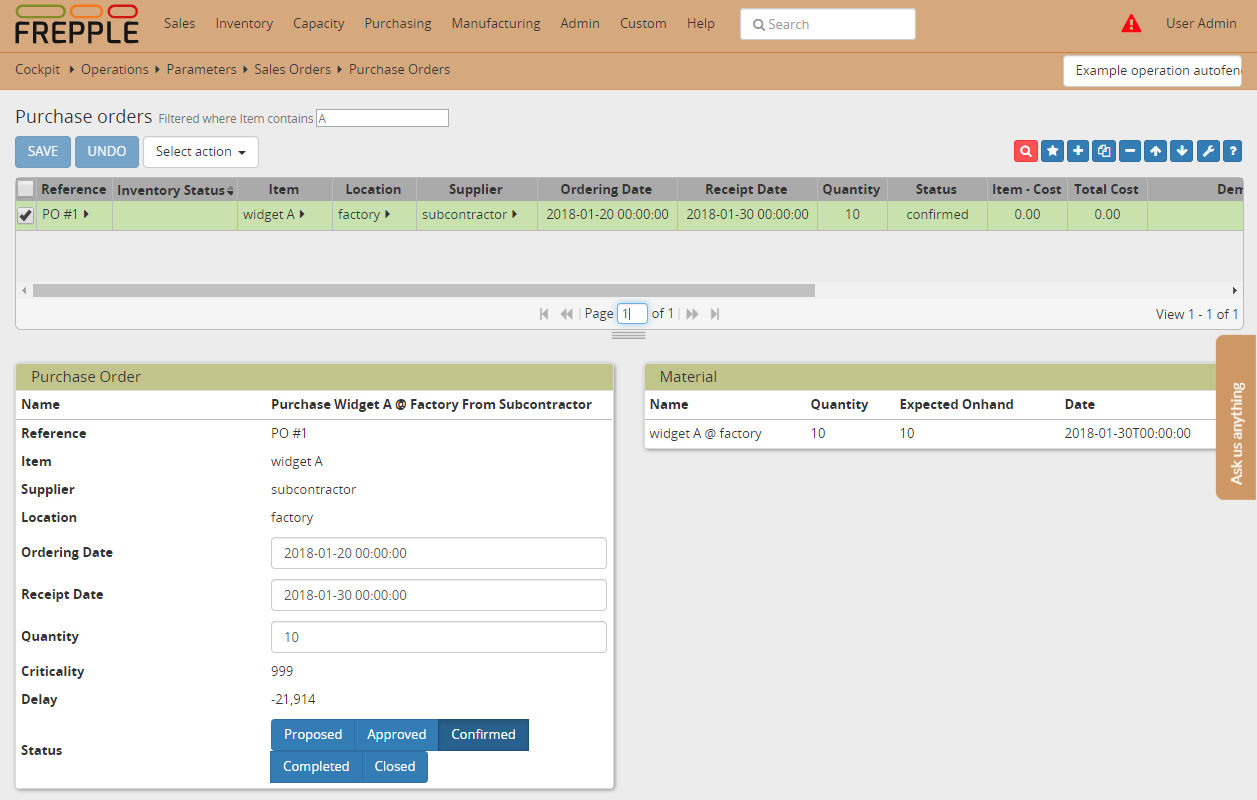Viewport: 1257px width, 800px height.
Task: Import data via the down-arrow icon
Action: [x=1181, y=150]
